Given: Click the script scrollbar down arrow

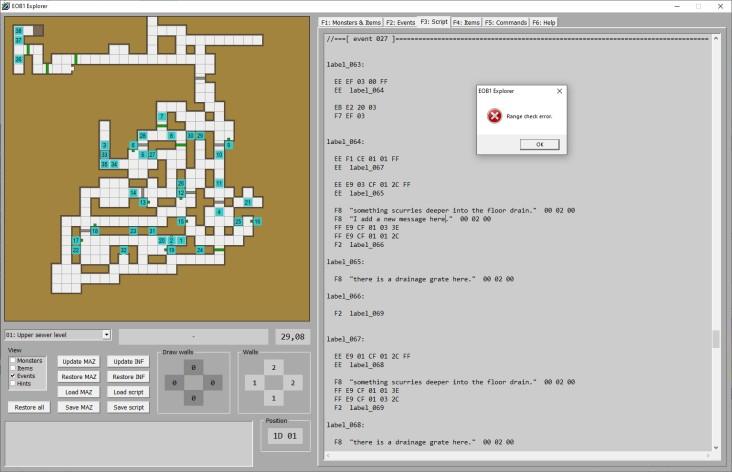Looking at the screenshot, I should (x=715, y=457).
